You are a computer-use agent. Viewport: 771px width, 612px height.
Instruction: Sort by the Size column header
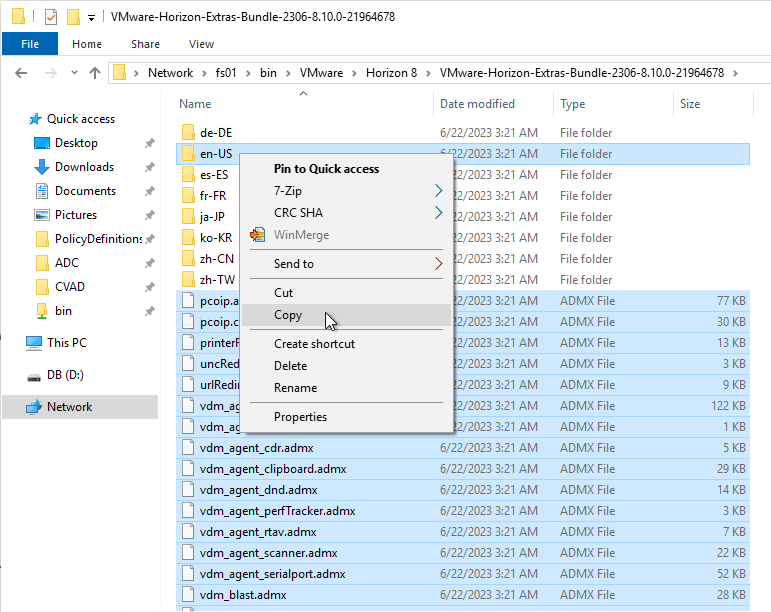point(689,104)
